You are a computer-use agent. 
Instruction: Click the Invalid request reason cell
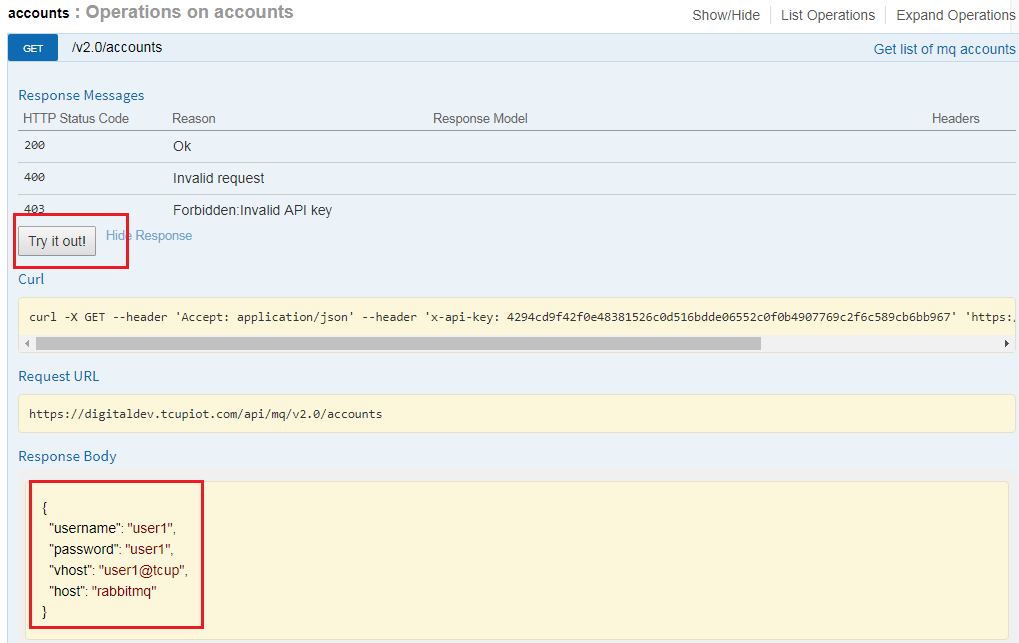[218, 178]
